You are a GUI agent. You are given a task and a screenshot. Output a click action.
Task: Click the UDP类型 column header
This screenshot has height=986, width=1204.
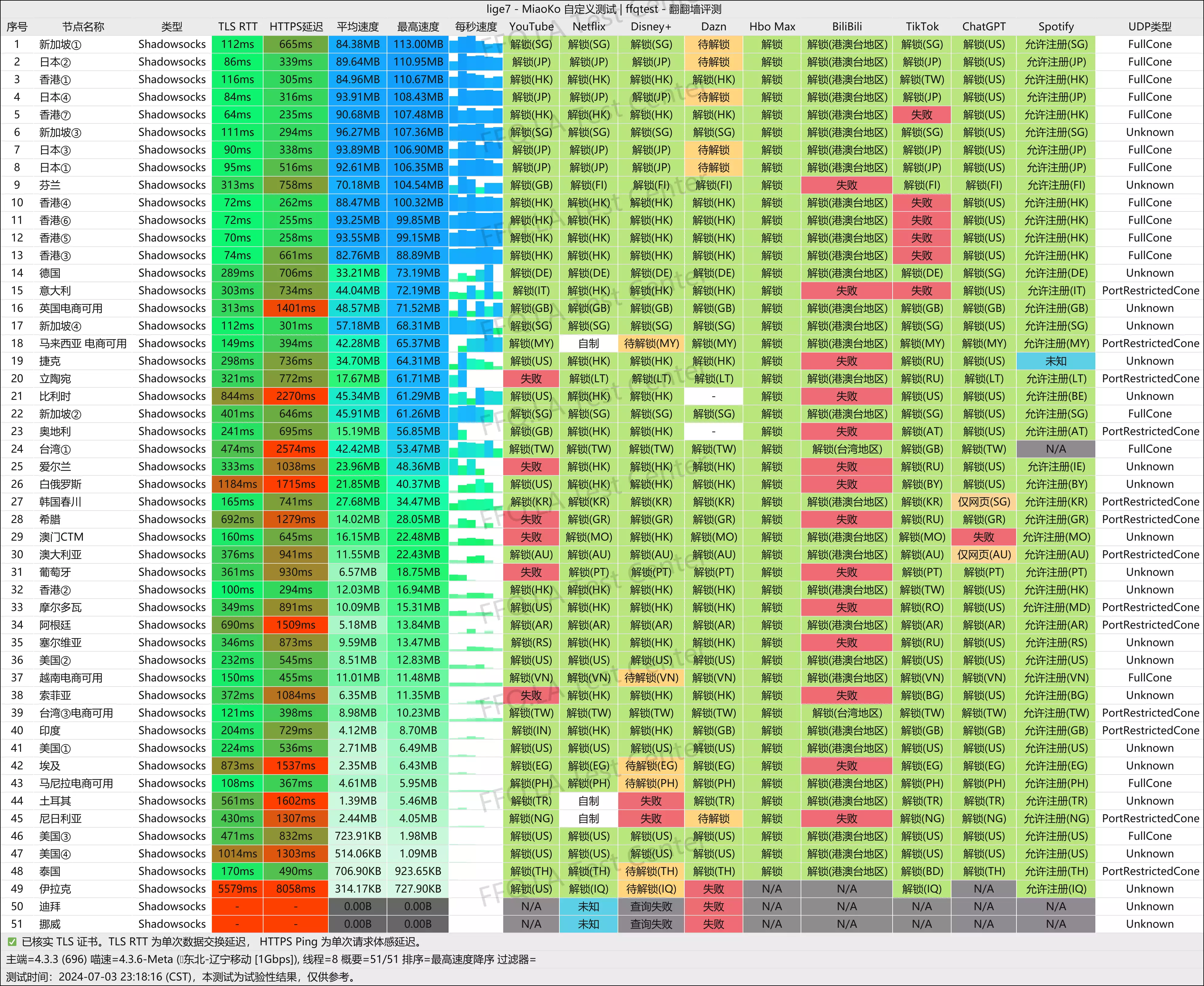[1149, 27]
